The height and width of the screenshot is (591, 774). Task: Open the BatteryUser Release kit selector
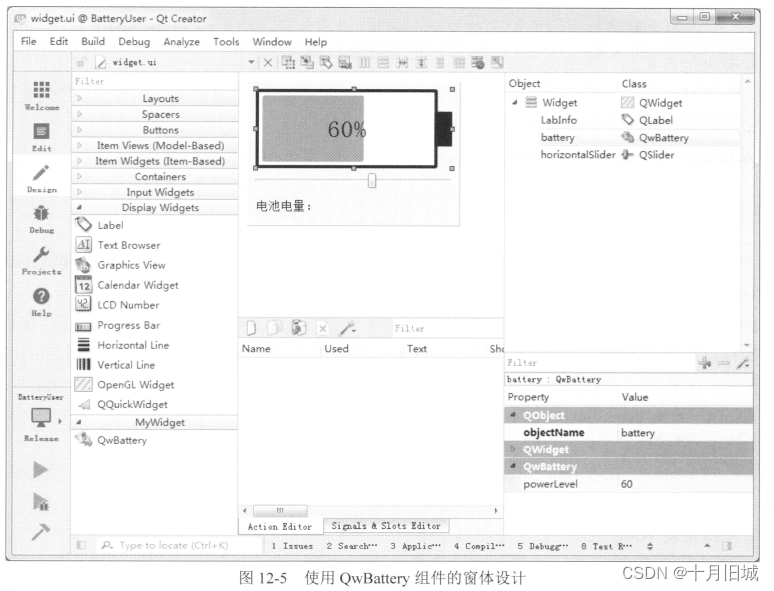click(41, 418)
